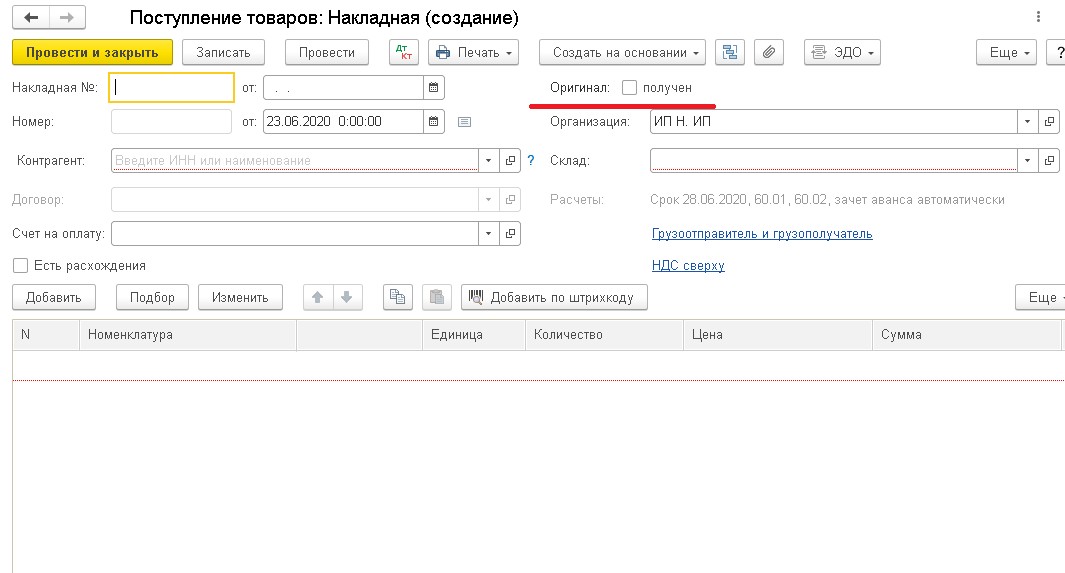This screenshot has height=573, width=1065.
Task: Open the Печать menu
Action: coord(474,52)
